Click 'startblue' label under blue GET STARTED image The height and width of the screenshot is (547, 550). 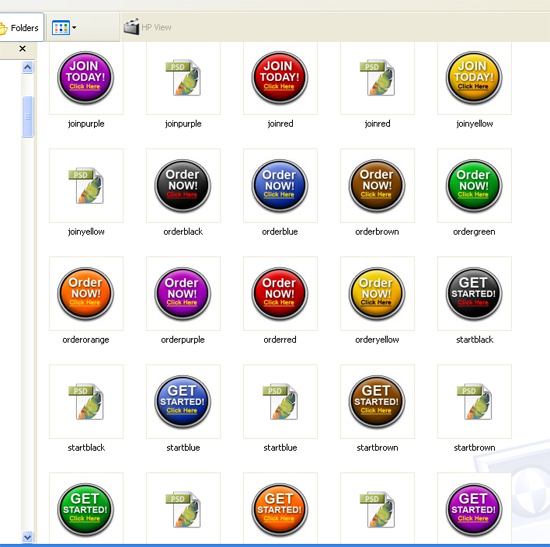point(183,448)
